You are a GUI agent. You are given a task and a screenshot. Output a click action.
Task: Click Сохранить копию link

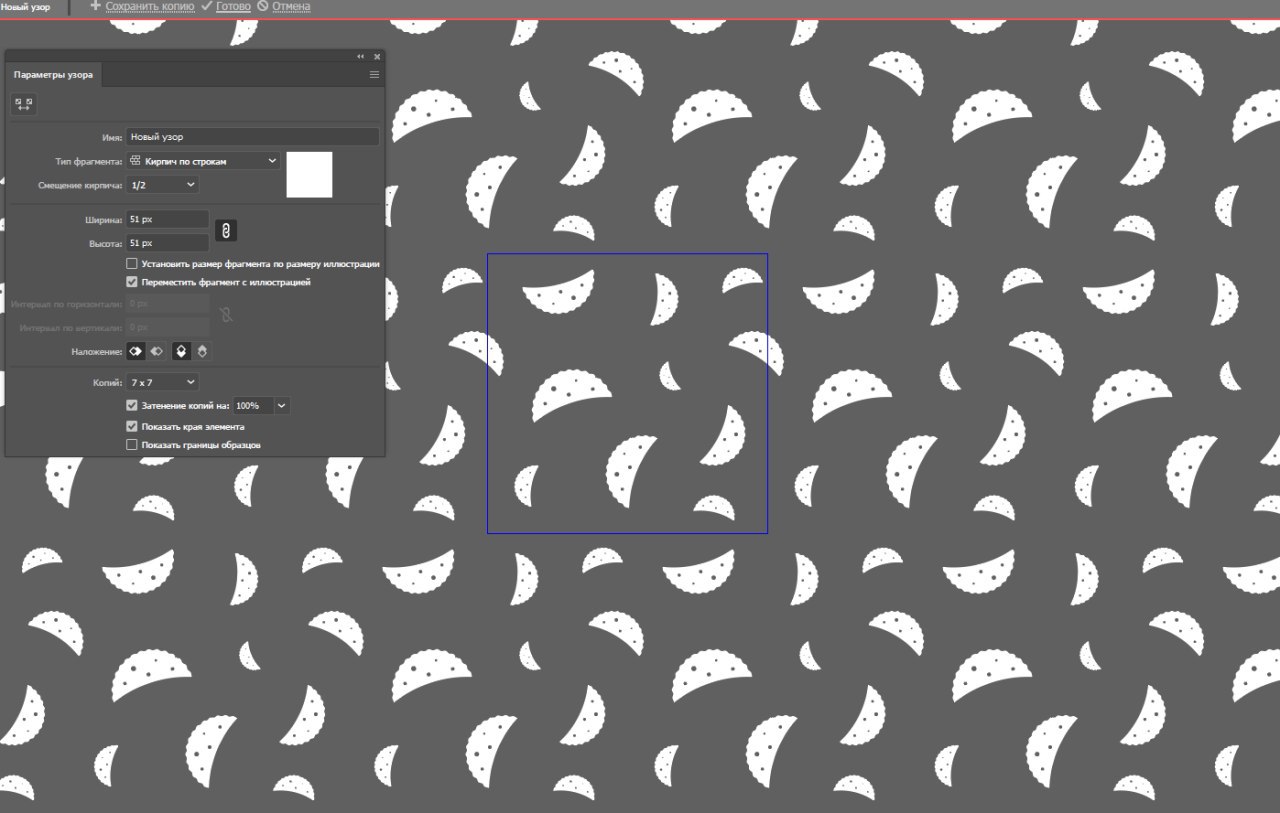(150, 6)
